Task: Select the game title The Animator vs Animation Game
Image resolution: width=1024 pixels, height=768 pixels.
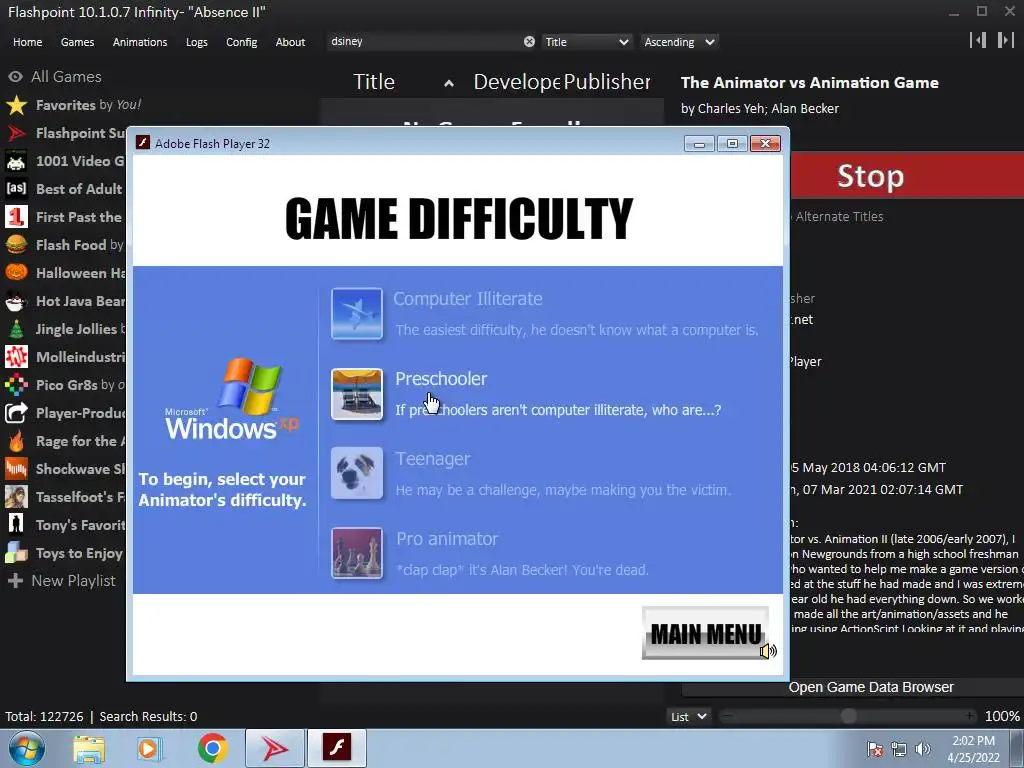Action: (x=810, y=83)
